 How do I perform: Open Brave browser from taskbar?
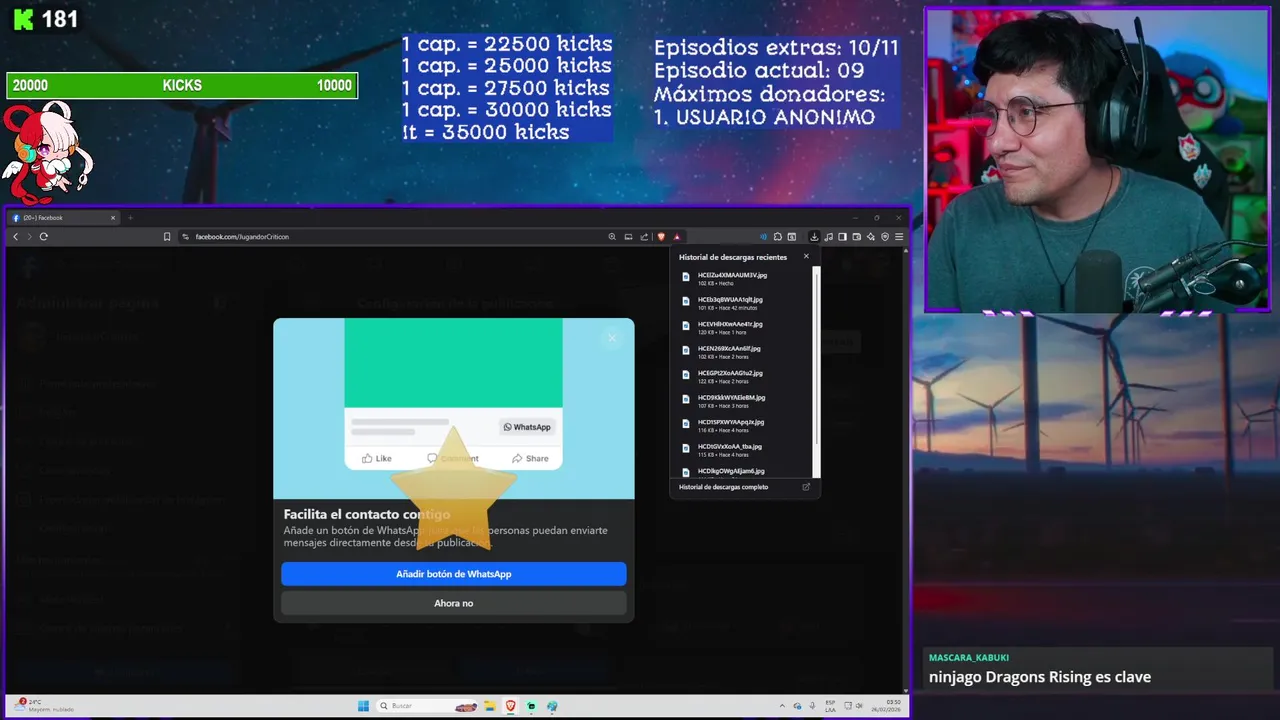point(511,706)
